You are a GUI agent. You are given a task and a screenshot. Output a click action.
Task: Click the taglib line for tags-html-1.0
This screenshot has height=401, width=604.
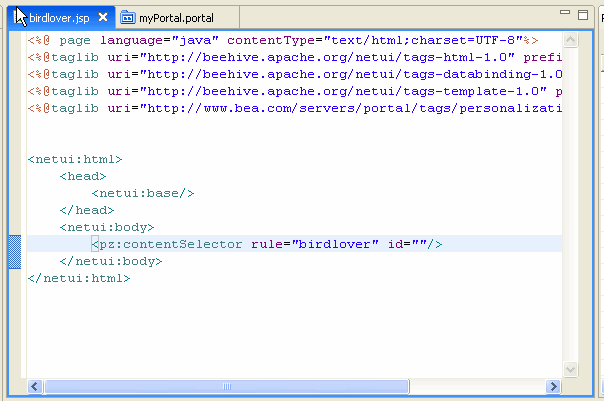(295, 57)
